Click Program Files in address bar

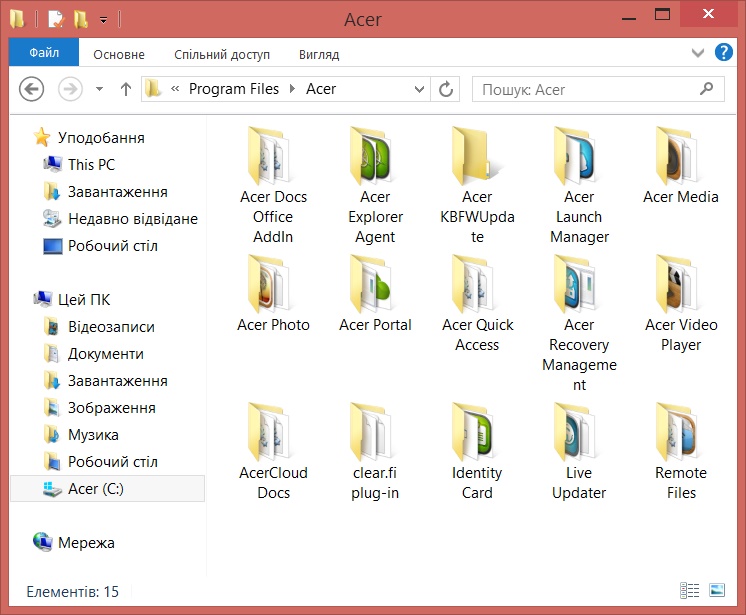coord(234,89)
